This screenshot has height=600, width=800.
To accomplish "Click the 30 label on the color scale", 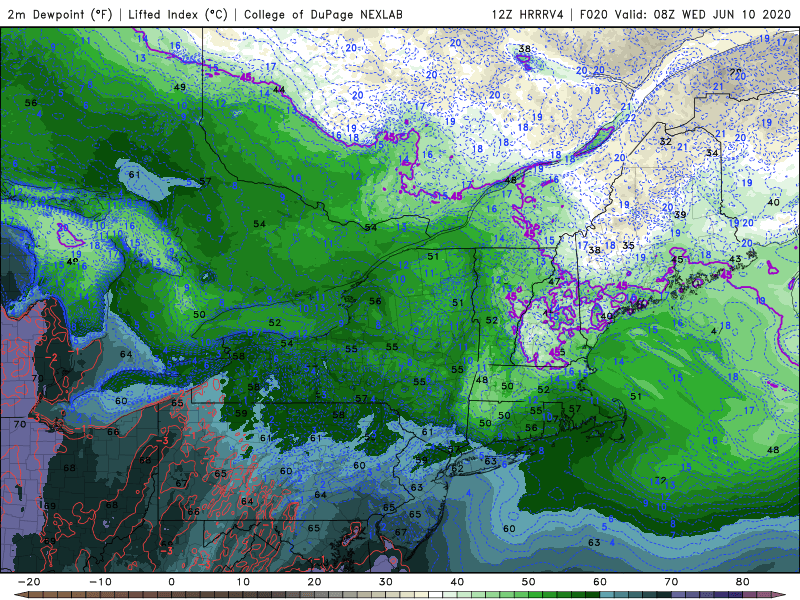I will 386,582.
